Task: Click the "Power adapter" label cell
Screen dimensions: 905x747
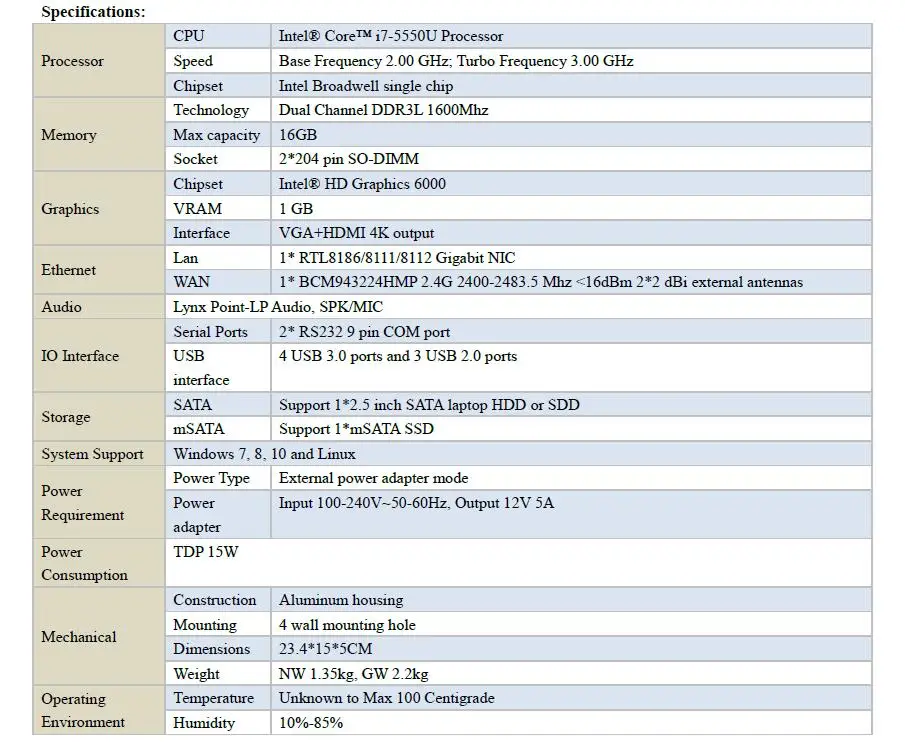Action: [218, 515]
